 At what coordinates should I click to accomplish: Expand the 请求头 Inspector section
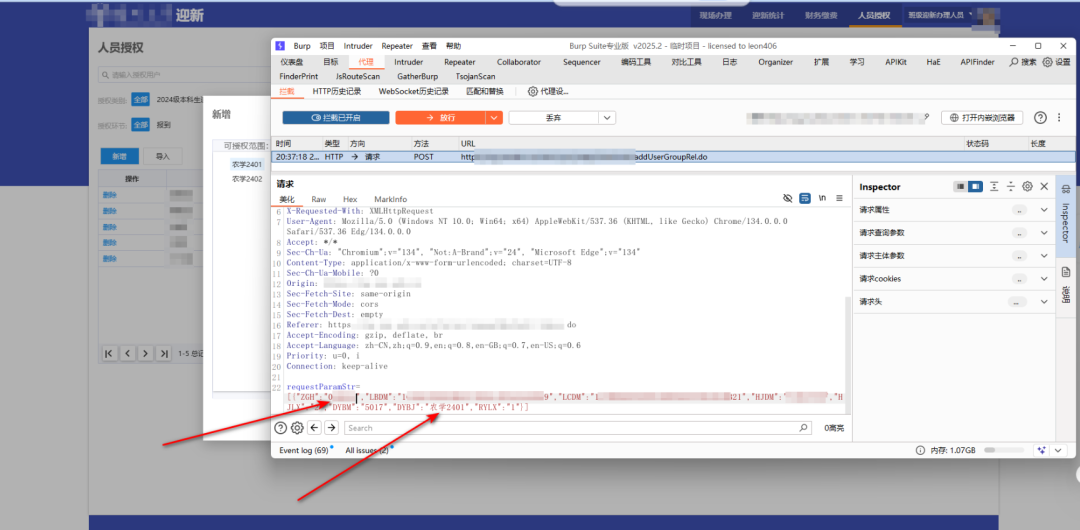(1043, 302)
